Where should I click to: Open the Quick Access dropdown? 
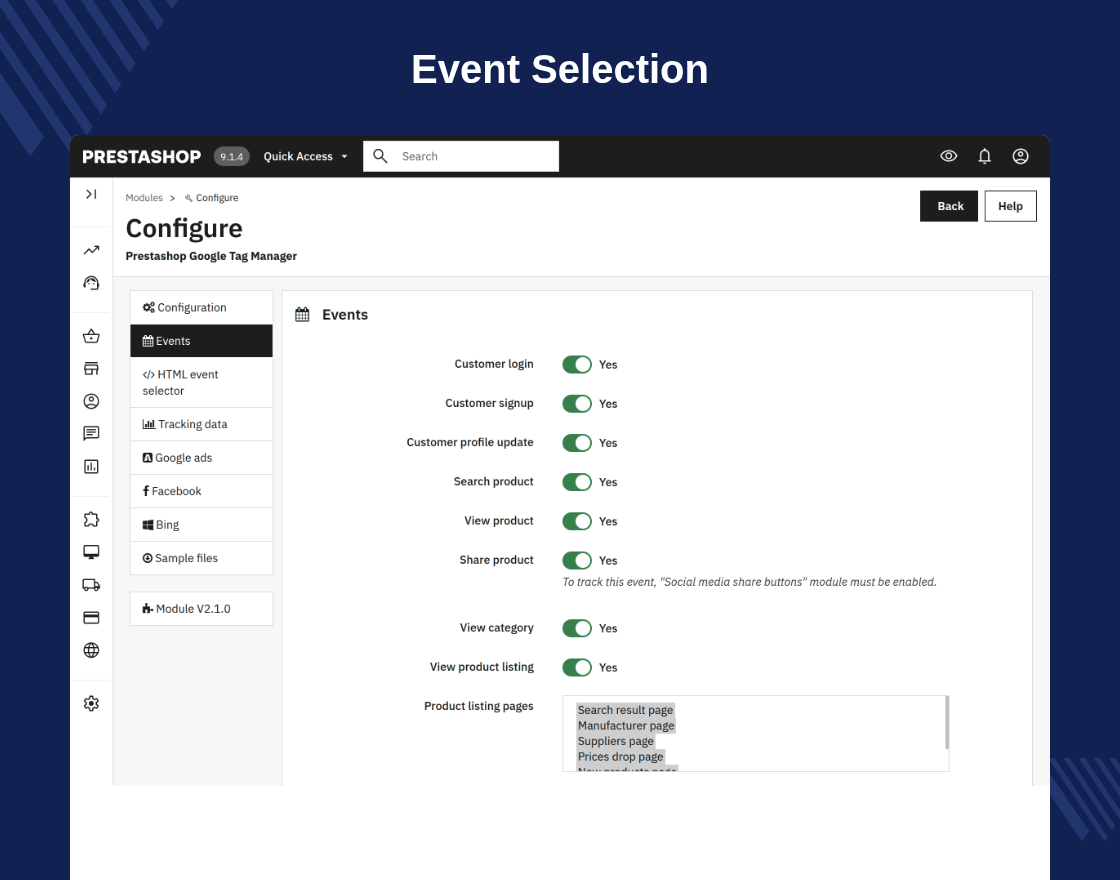305,156
